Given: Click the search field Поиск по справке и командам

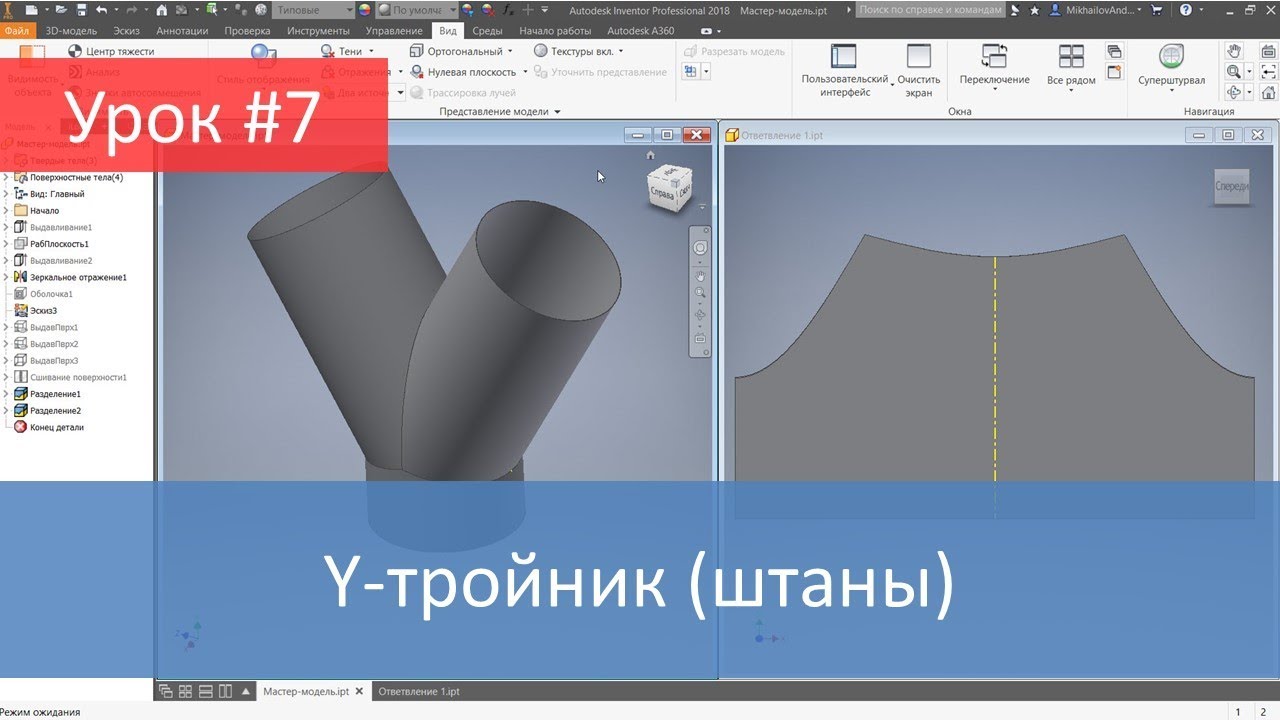Looking at the screenshot, I should (x=930, y=9).
